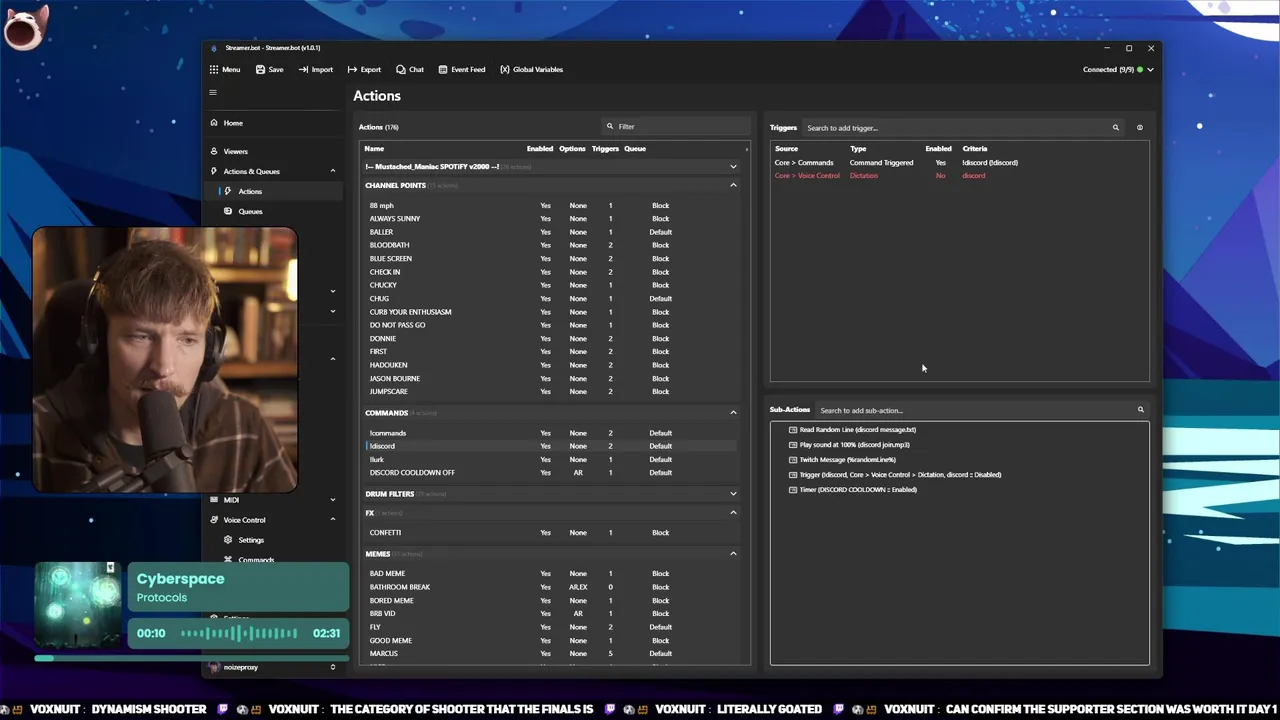This screenshot has height=720, width=1280.
Task: Click the Export arrow icon
Action: coord(352,70)
